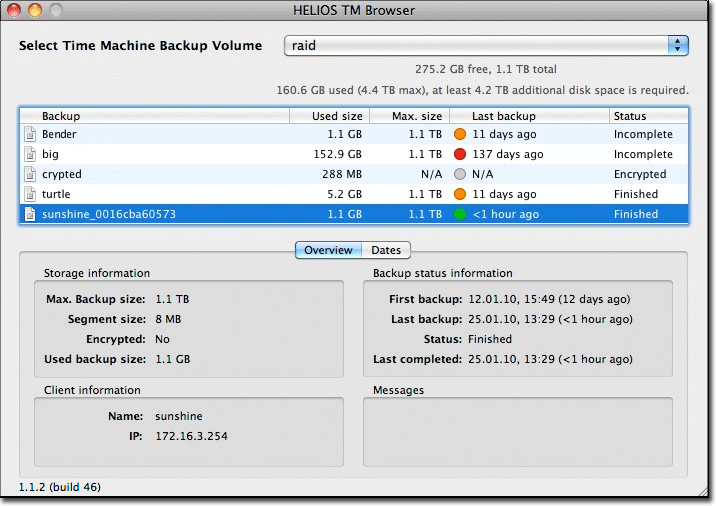716x506 pixels.
Task: Sort by the Status column header
Action: (x=648, y=116)
